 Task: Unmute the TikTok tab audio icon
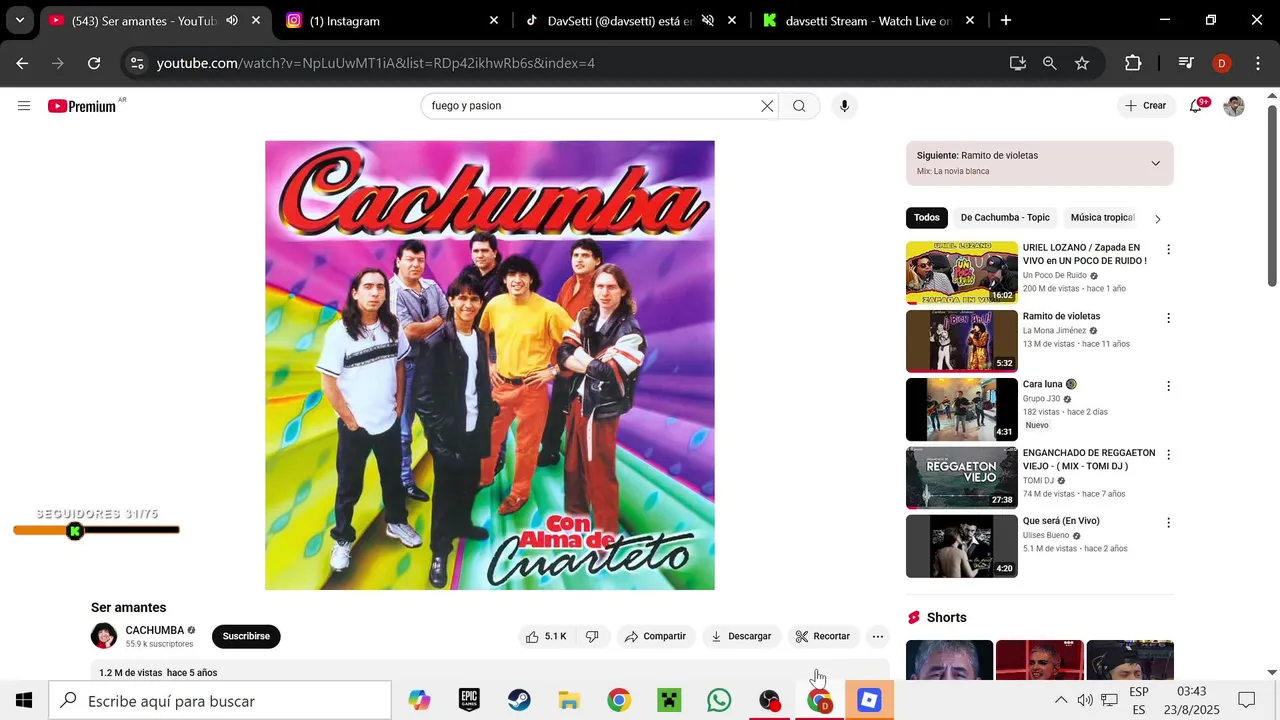(708, 20)
